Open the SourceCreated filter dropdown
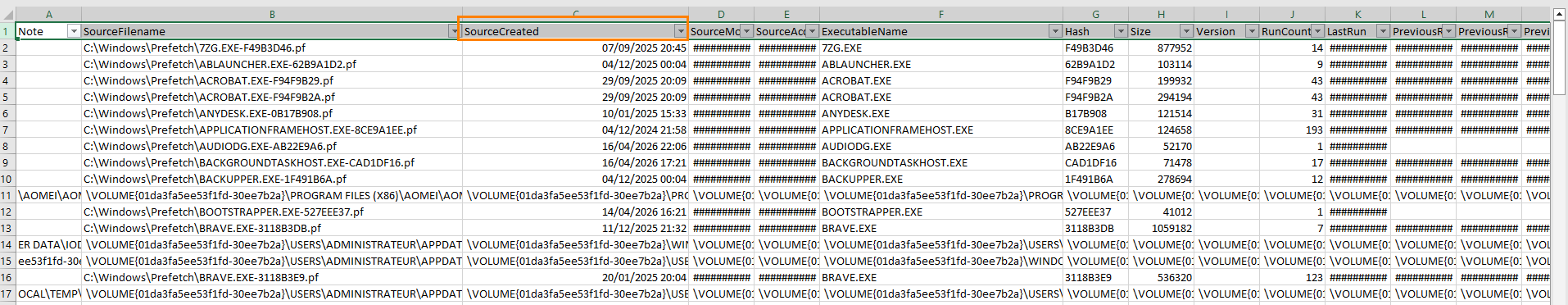The image size is (1568, 305). 680,31
